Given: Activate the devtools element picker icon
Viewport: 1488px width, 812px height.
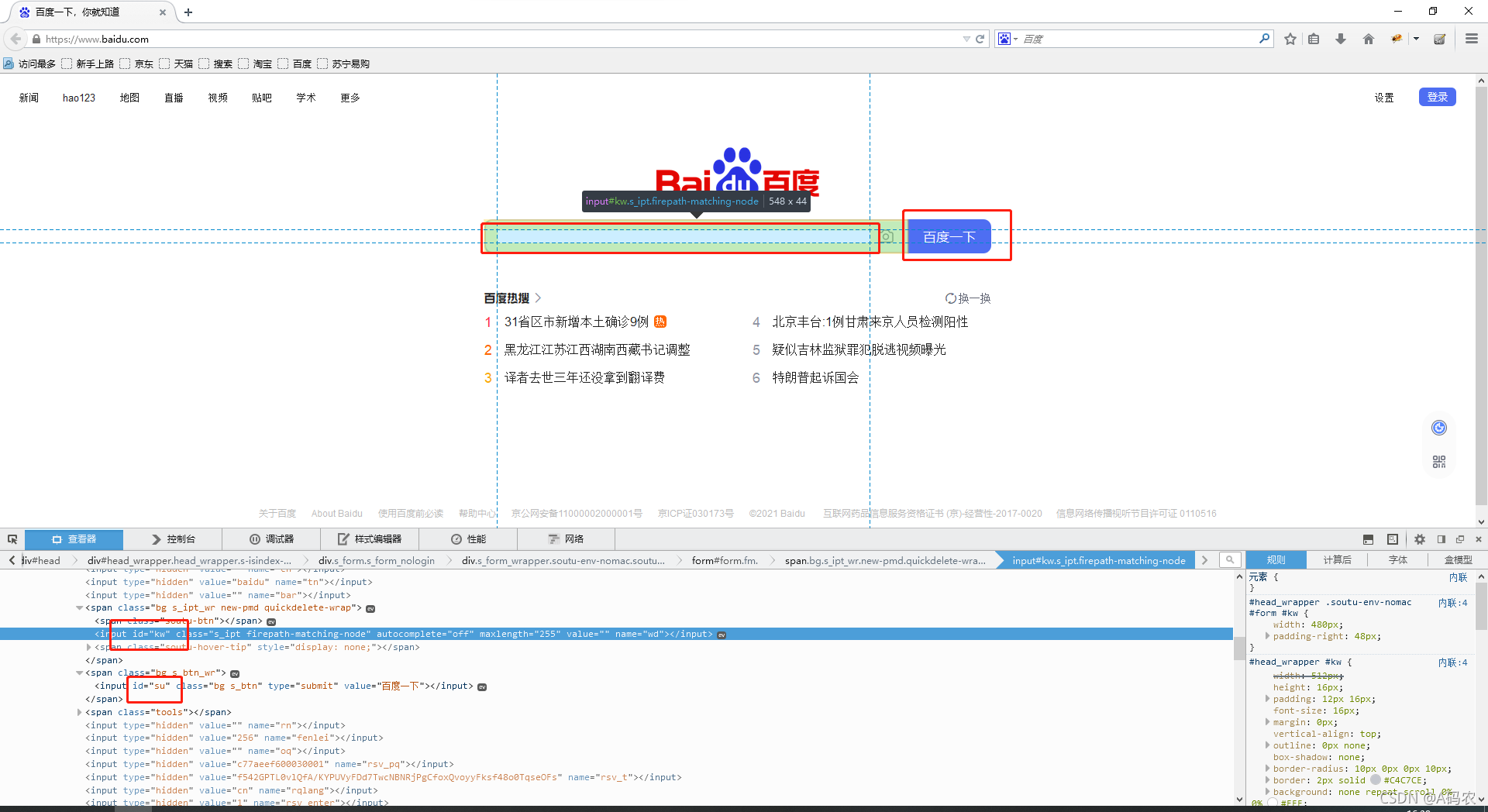Looking at the screenshot, I should click(x=12, y=539).
